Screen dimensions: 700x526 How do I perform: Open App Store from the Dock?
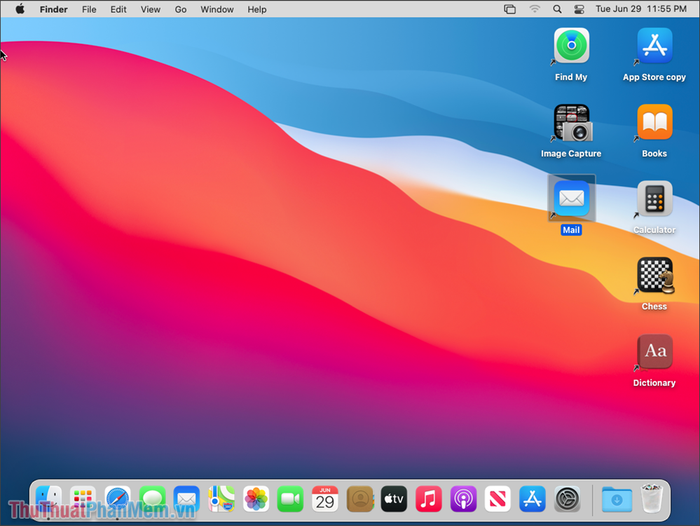(x=532, y=499)
